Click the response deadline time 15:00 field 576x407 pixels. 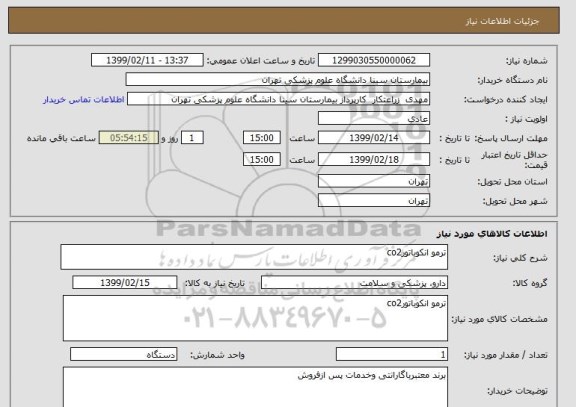coord(262,138)
